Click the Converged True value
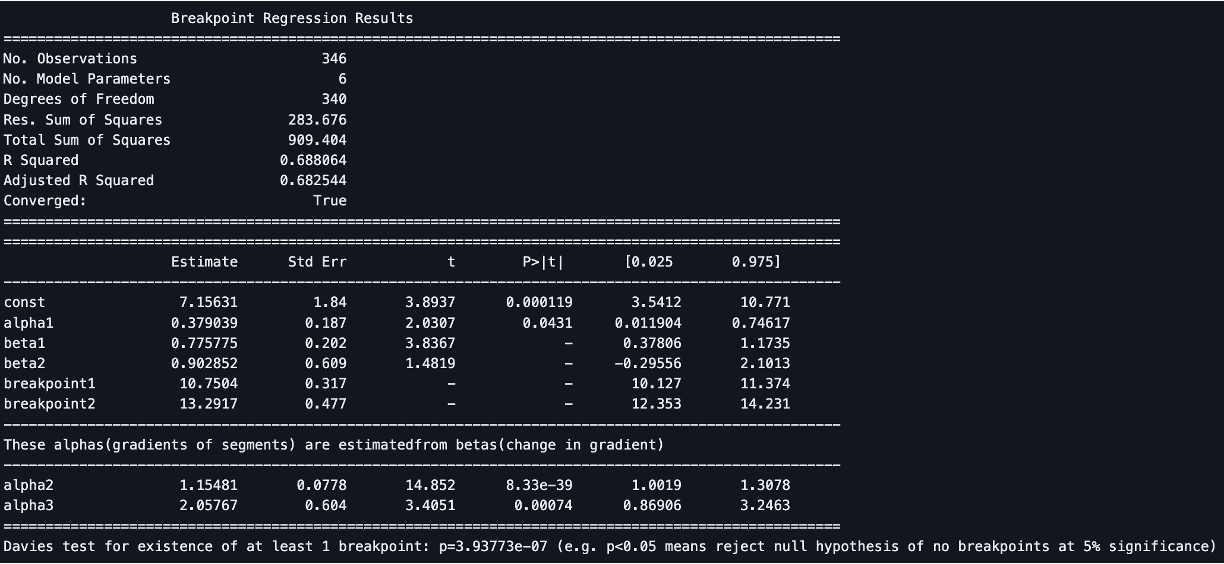 coord(330,200)
